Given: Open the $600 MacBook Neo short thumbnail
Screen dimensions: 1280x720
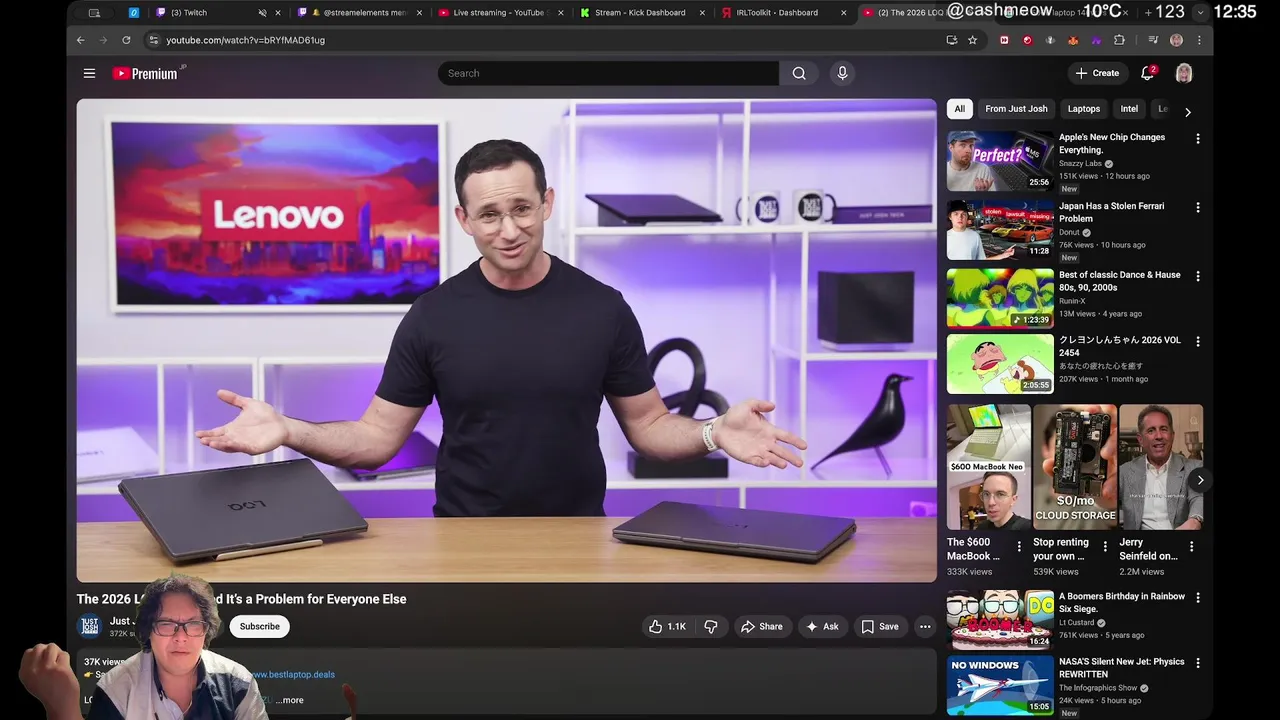Looking at the screenshot, I should [988, 467].
